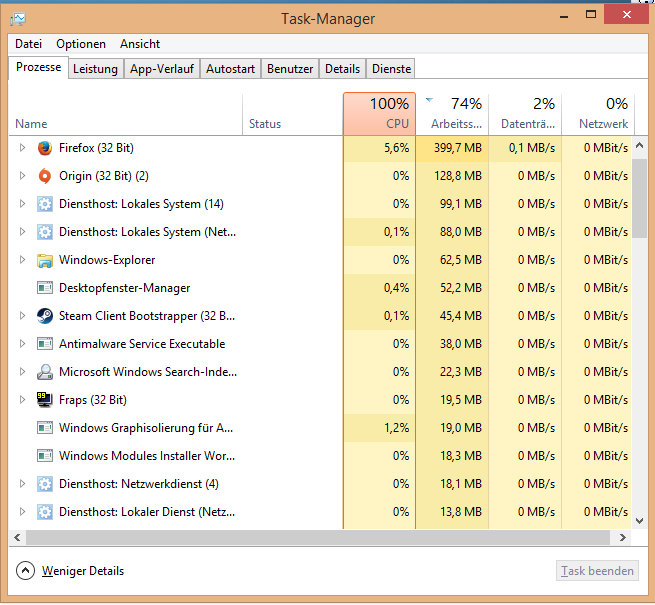
Task: Click the Windows Graphisolierung process icon
Action: [x=45, y=428]
